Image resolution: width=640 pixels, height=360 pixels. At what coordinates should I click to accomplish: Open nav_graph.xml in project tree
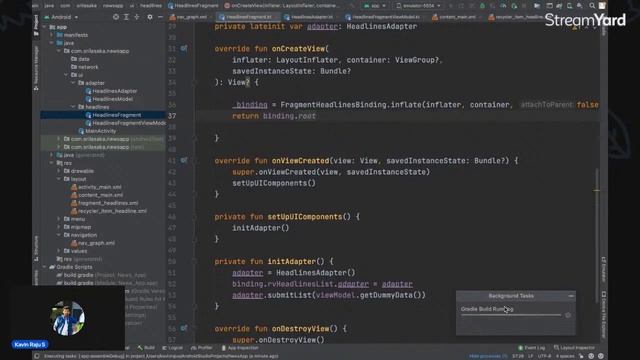click(93, 243)
